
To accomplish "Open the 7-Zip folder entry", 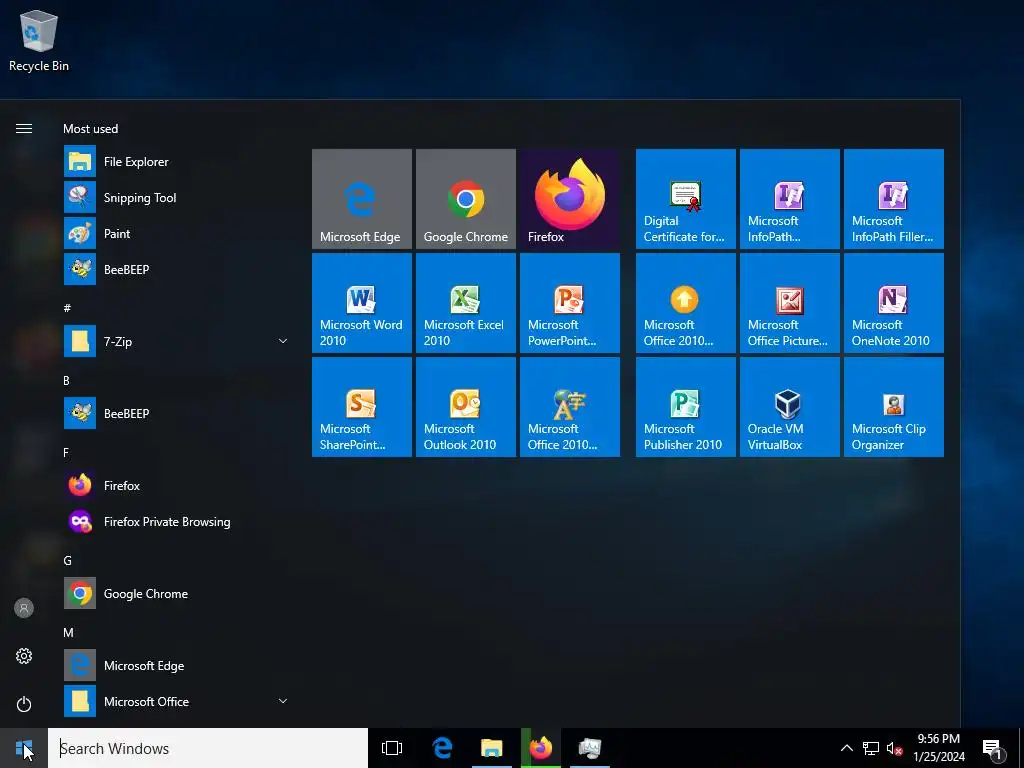I will pyautogui.click(x=176, y=341).
